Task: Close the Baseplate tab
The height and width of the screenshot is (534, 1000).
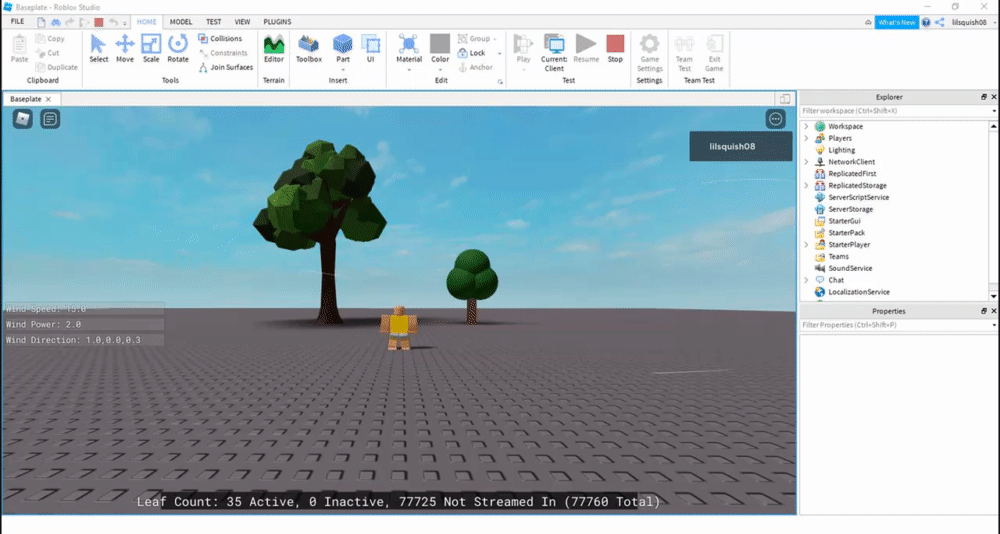Action: 48,100
